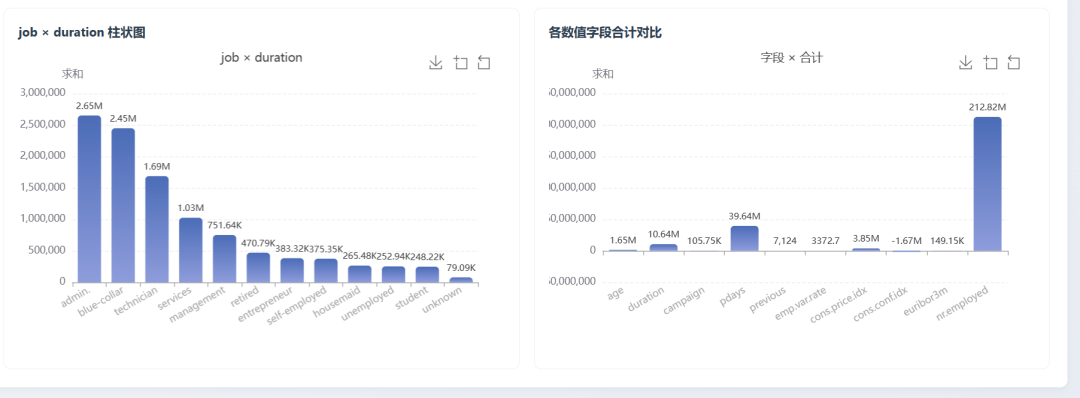The image size is (1080, 398).
Task: Click the management bar
Action: pyautogui.click(x=225, y=259)
